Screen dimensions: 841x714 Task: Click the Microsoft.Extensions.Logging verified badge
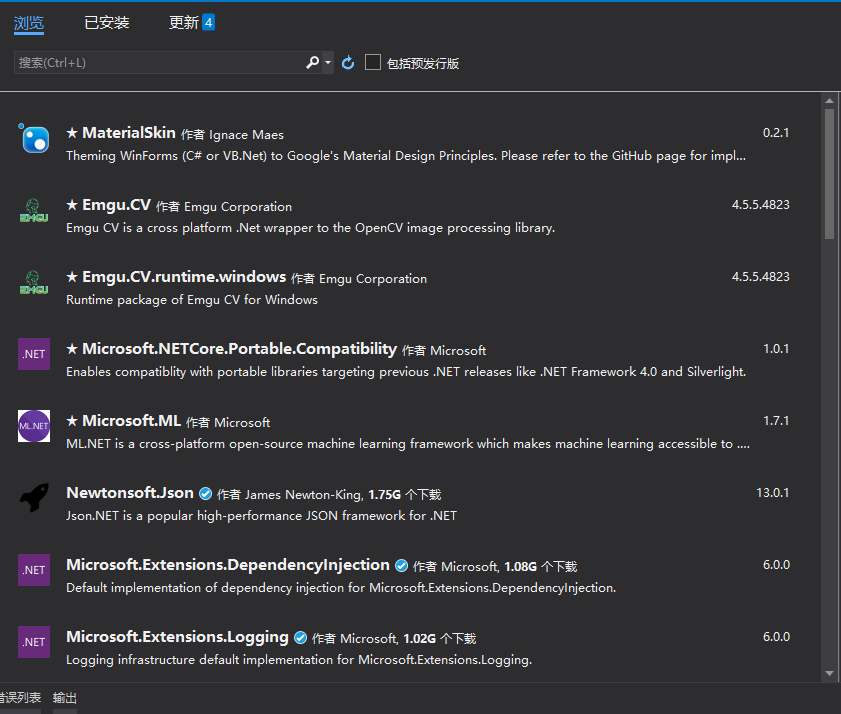[301, 637]
